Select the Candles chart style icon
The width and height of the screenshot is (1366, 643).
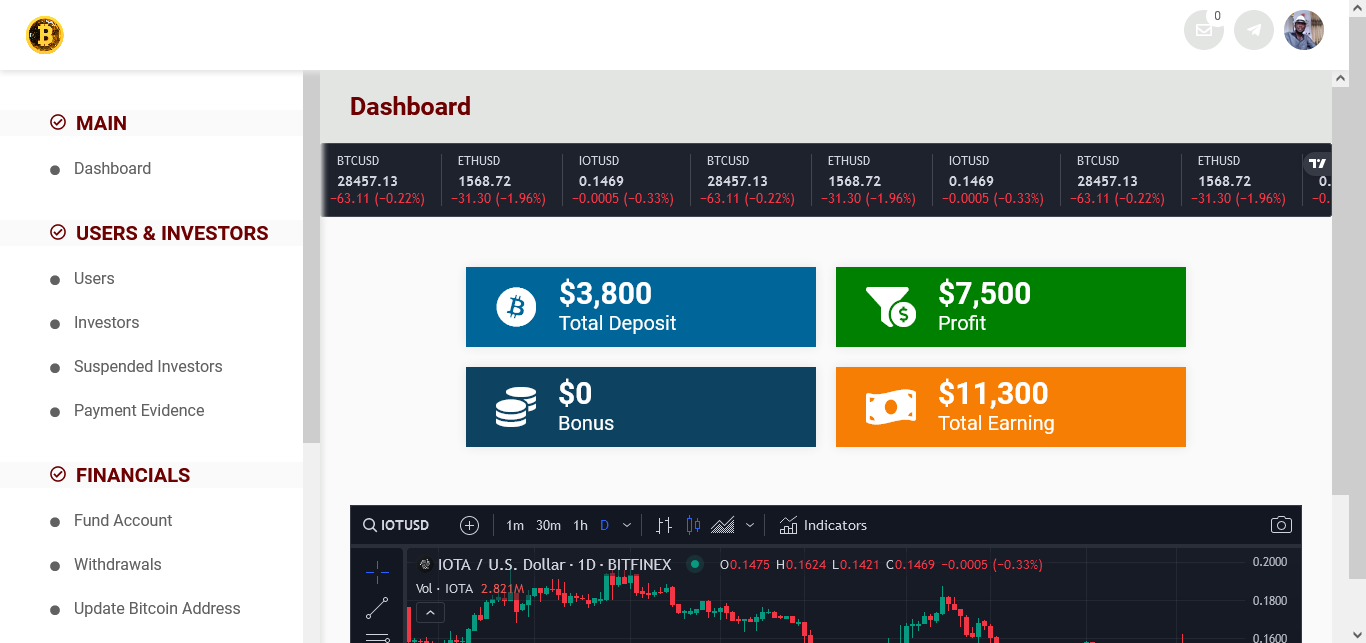pos(693,525)
